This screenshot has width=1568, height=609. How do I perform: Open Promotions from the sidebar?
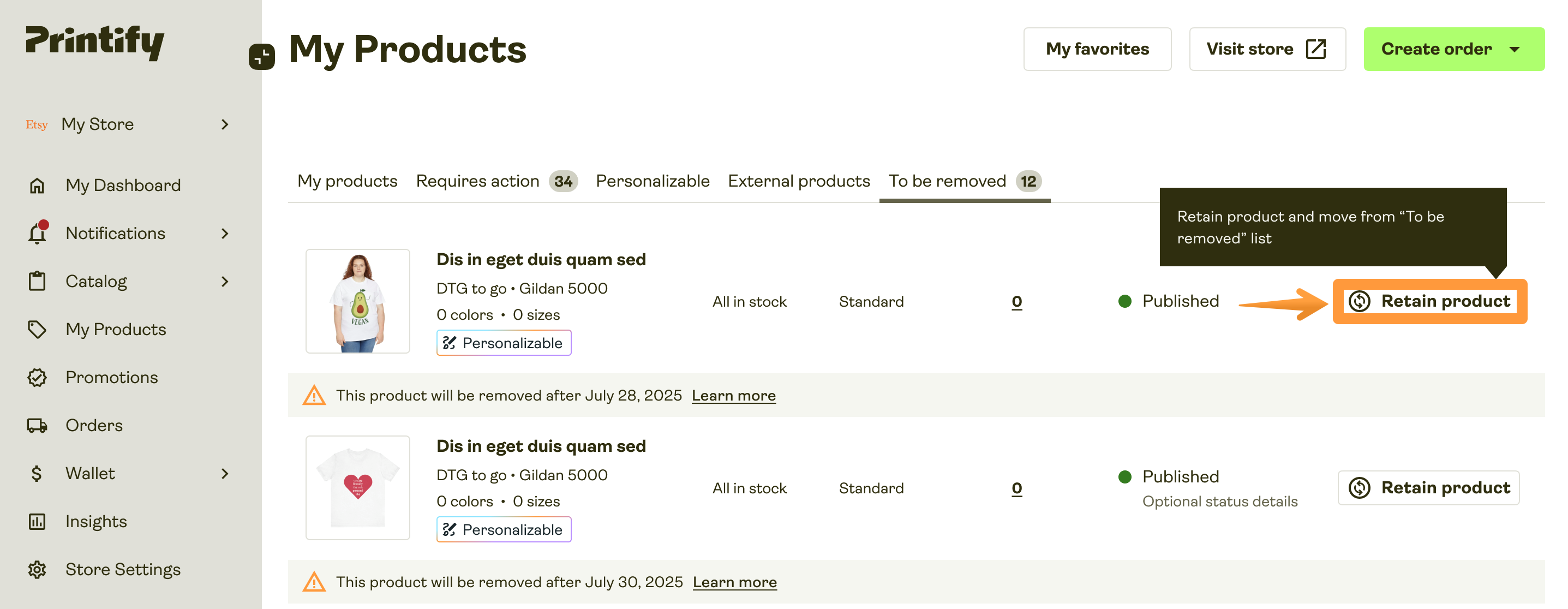tap(111, 377)
